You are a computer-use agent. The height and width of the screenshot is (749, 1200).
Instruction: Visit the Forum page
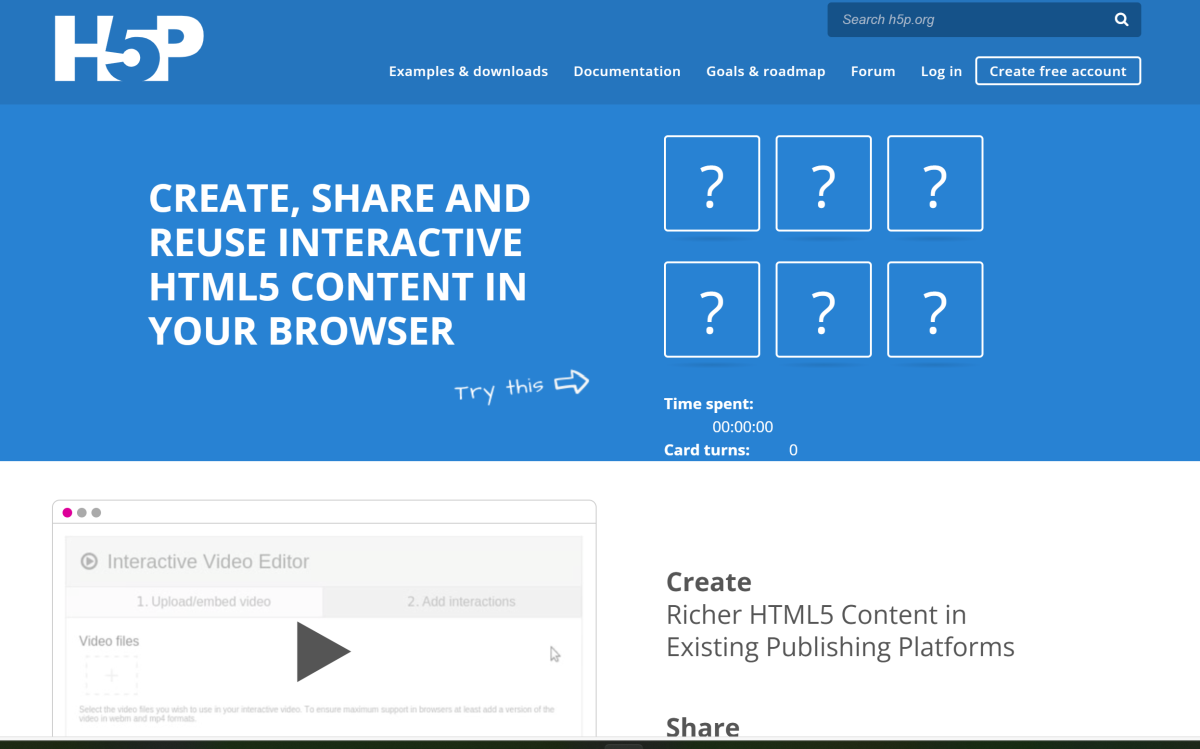click(873, 71)
